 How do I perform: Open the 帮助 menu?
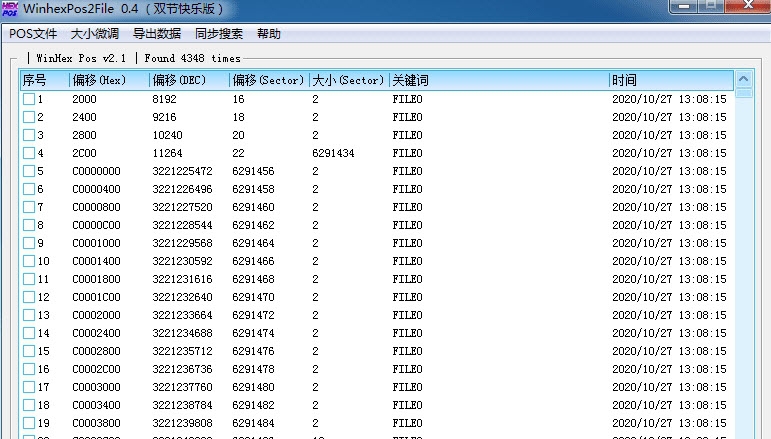[x=269, y=34]
